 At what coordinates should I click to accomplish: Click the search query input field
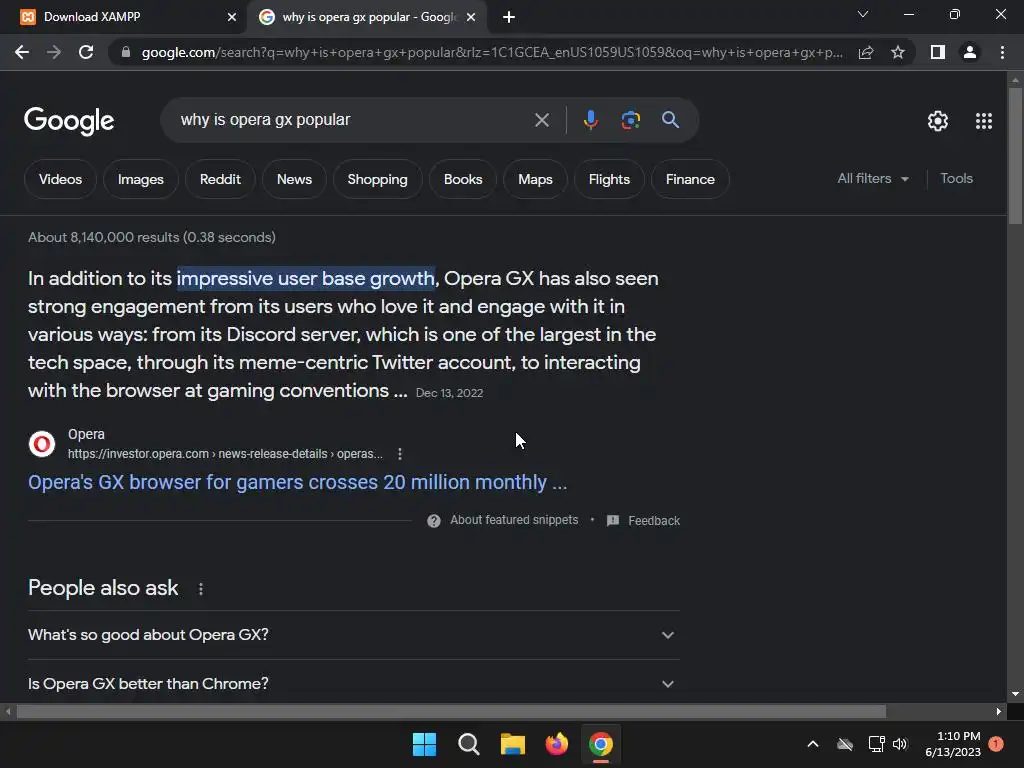click(353, 120)
